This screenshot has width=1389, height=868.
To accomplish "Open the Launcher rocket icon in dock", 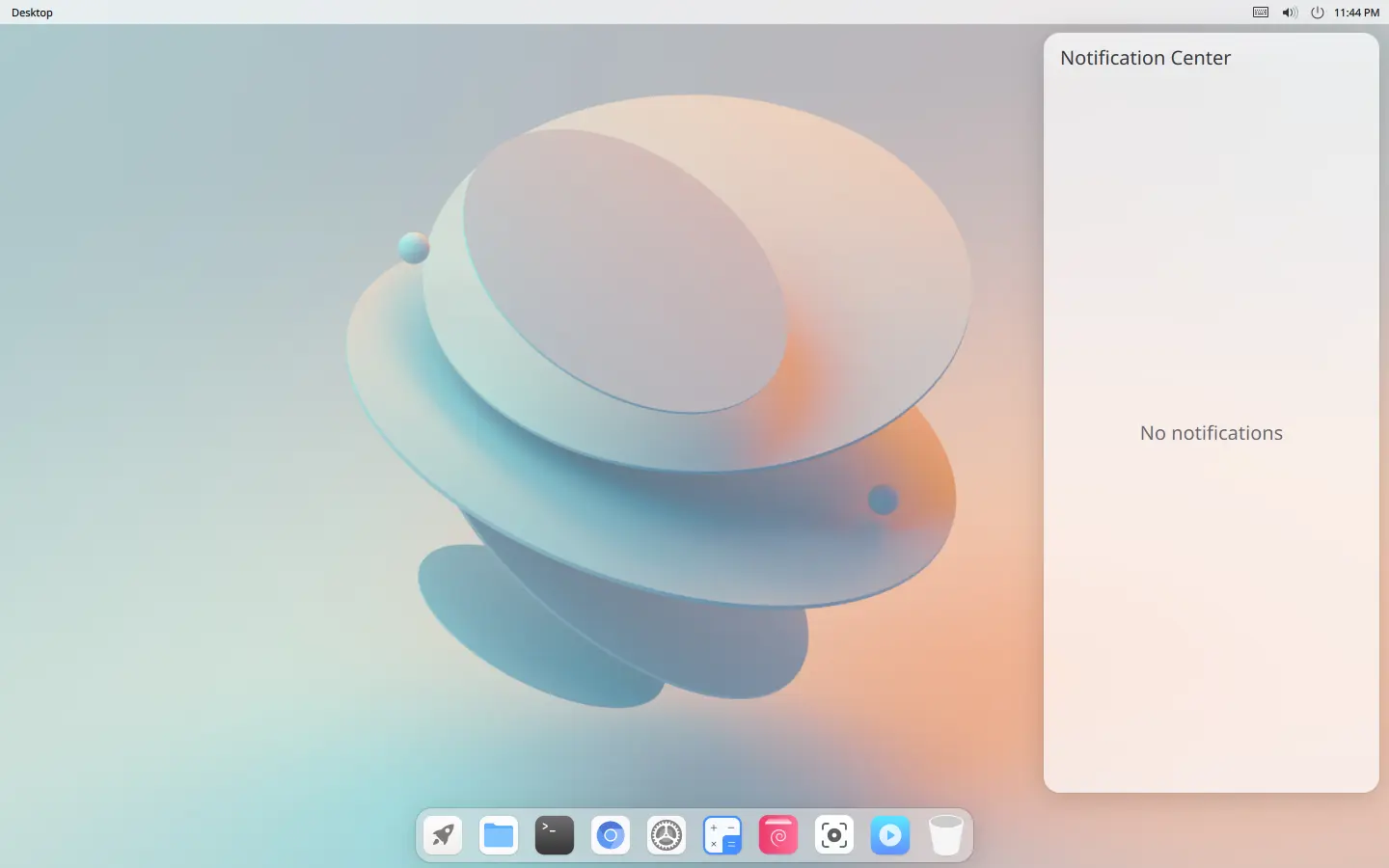I will pyautogui.click(x=443, y=835).
